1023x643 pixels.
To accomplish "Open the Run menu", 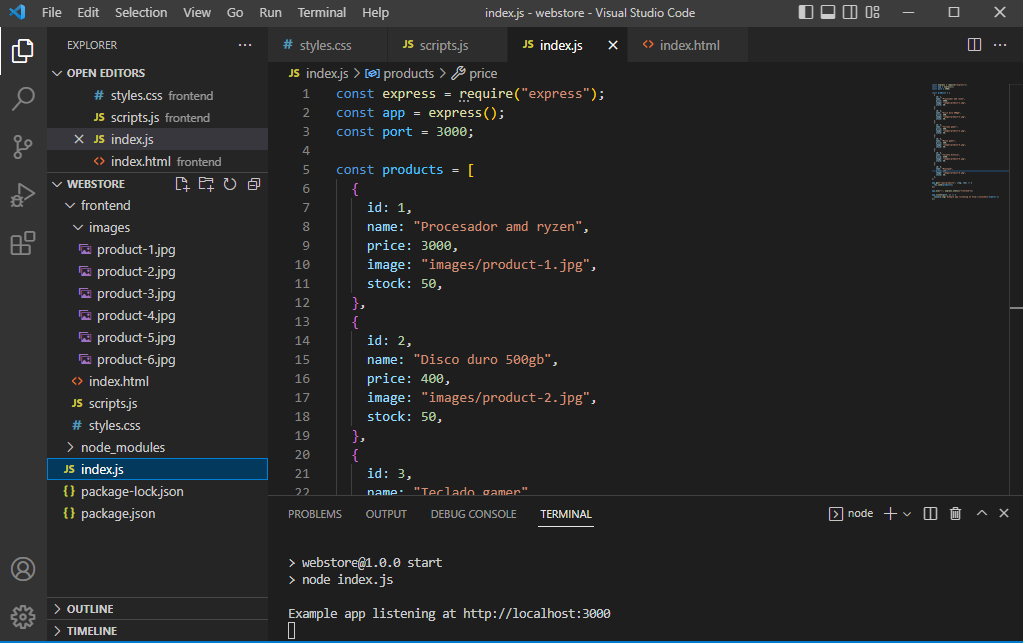I will [x=270, y=12].
